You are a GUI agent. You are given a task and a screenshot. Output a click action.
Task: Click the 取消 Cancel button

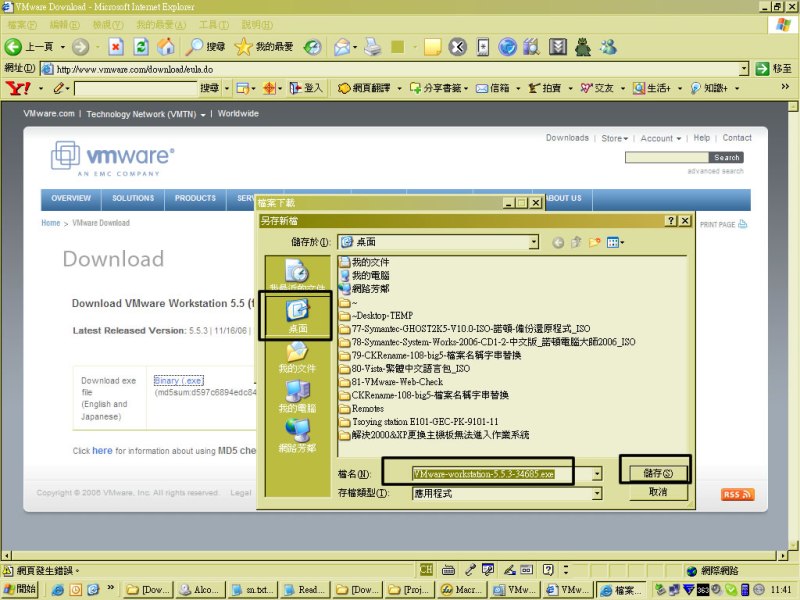coord(658,492)
